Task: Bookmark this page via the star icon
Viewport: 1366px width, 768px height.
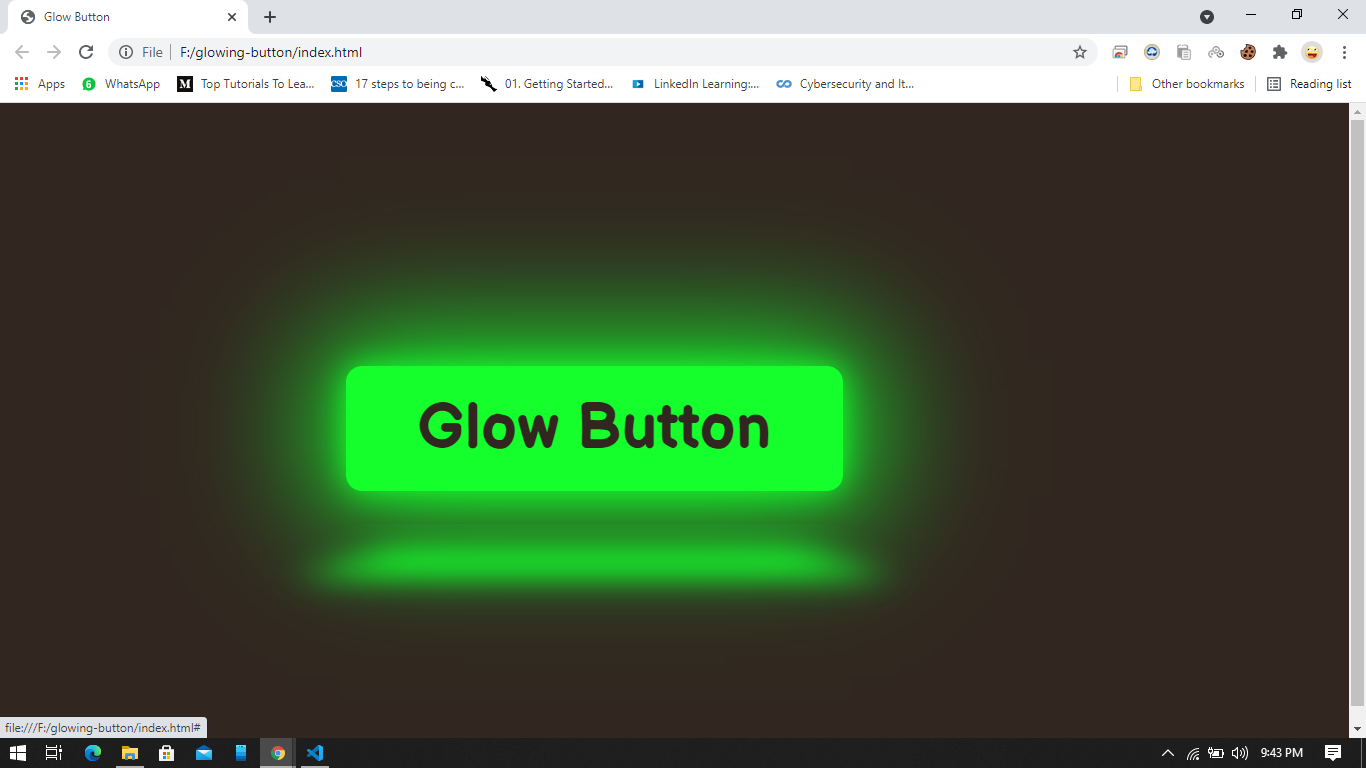Action: 1080,52
